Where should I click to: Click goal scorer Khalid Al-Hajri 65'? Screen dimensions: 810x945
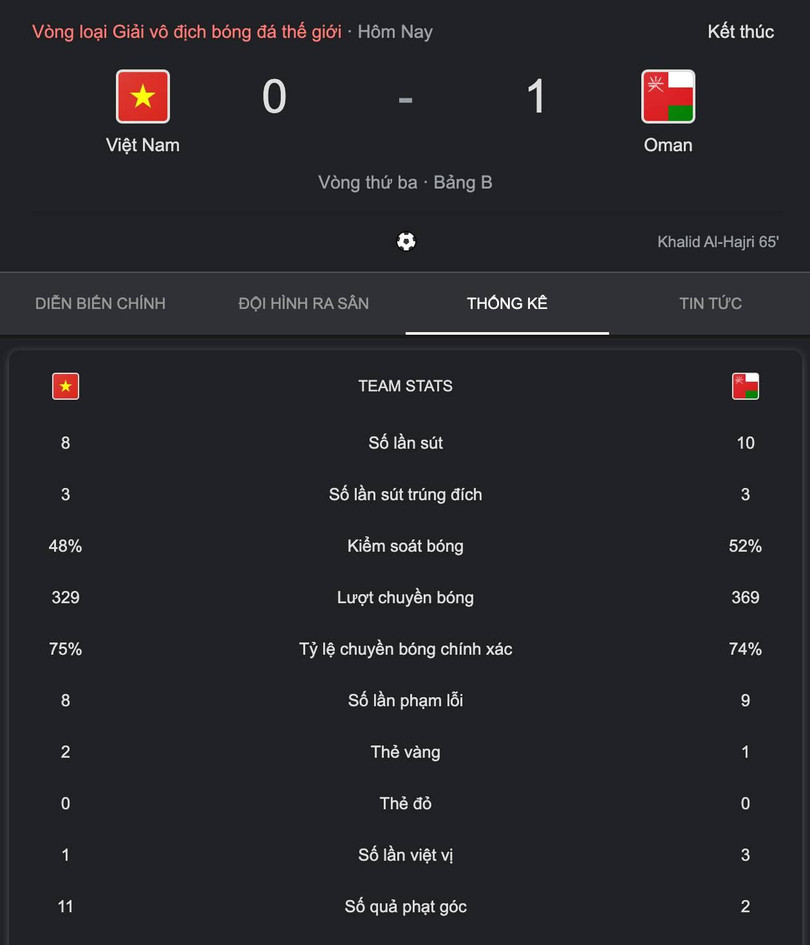tap(717, 242)
